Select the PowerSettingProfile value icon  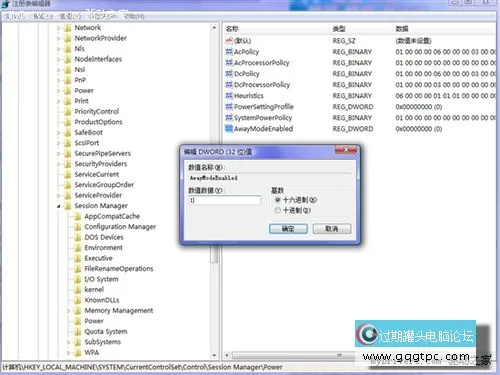(x=229, y=106)
